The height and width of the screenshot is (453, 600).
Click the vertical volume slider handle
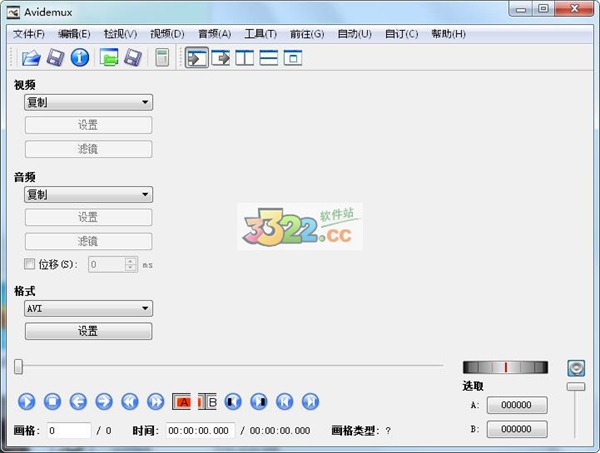[576, 386]
